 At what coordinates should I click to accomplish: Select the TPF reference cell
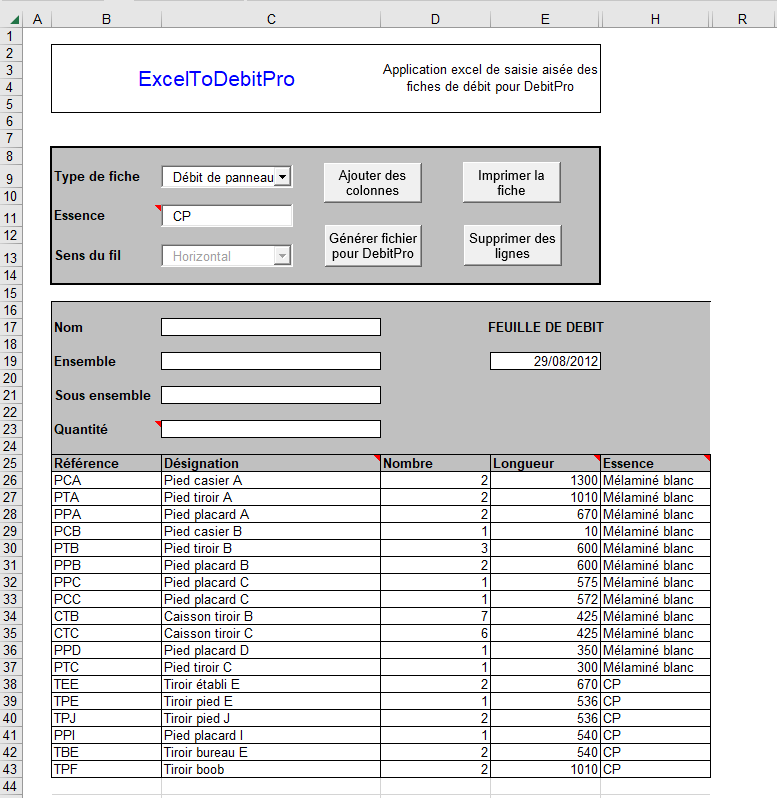pyautogui.click(x=106, y=770)
